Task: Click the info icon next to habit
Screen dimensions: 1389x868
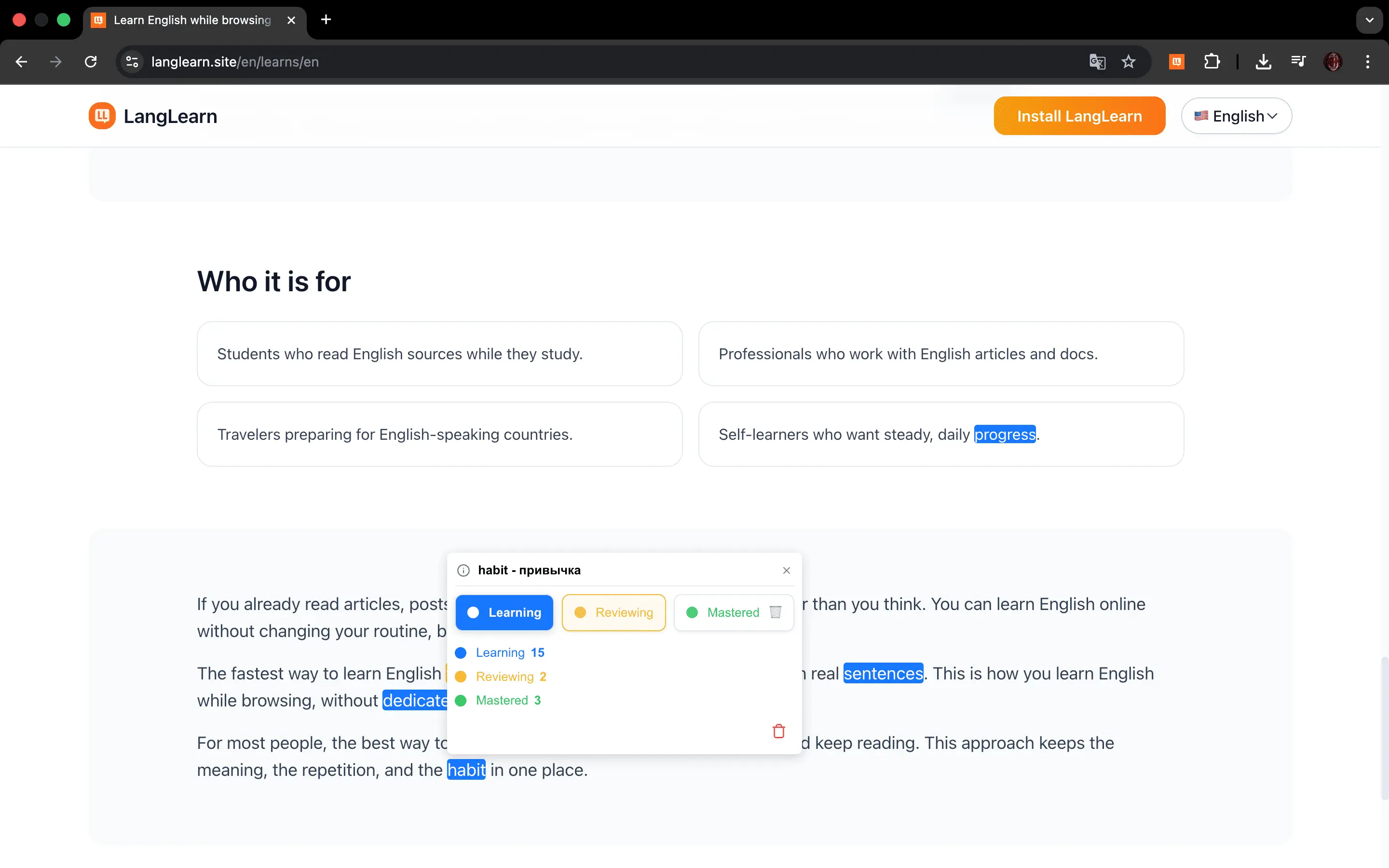Action: (463, 570)
